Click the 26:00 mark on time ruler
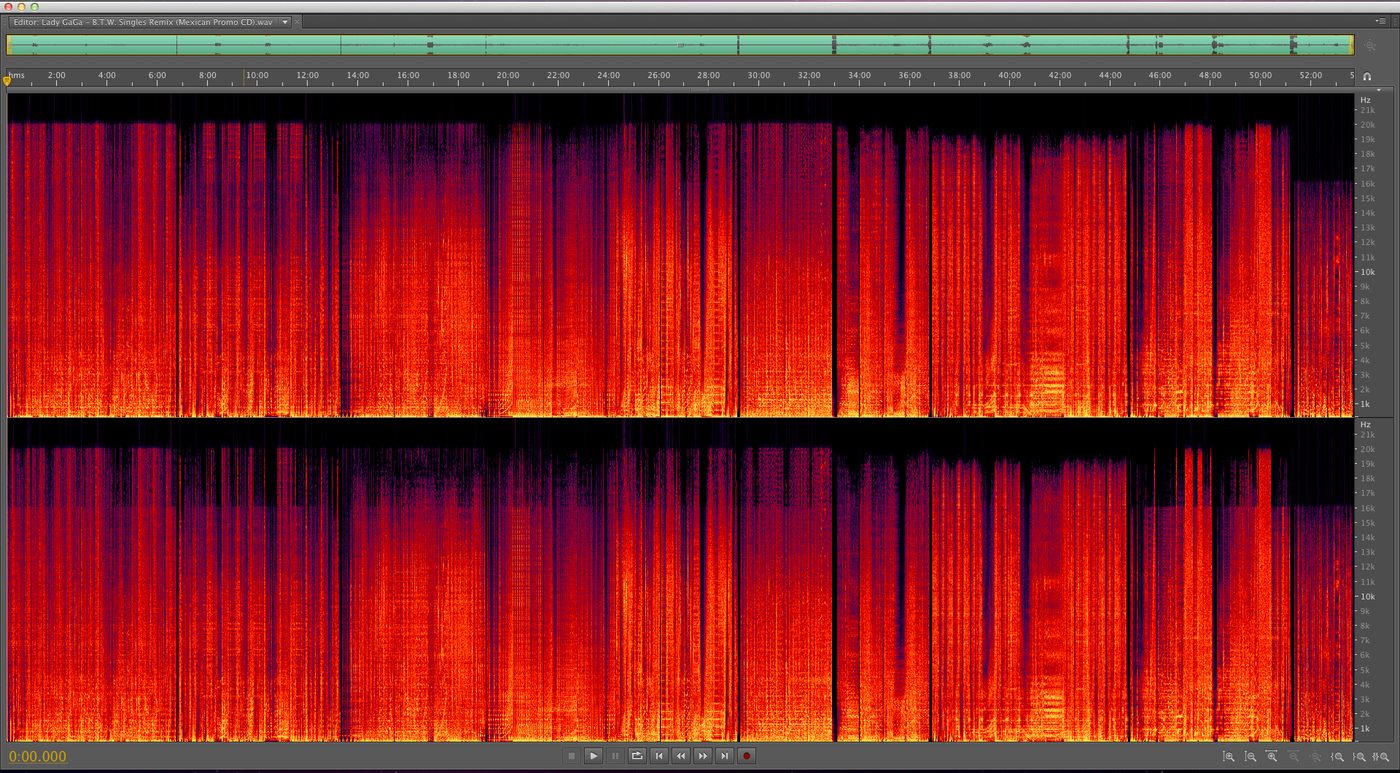Screen dimensions: 1400x773 coord(659,75)
